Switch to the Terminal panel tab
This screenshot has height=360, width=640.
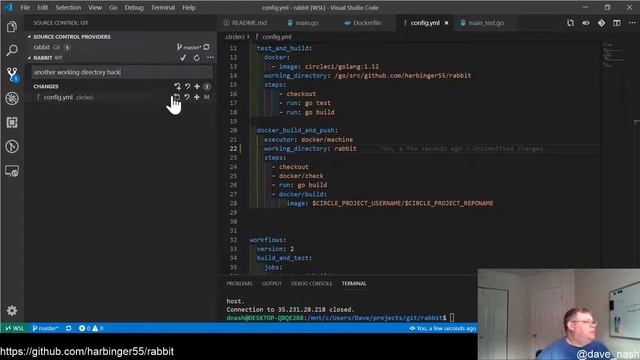point(354,284)
